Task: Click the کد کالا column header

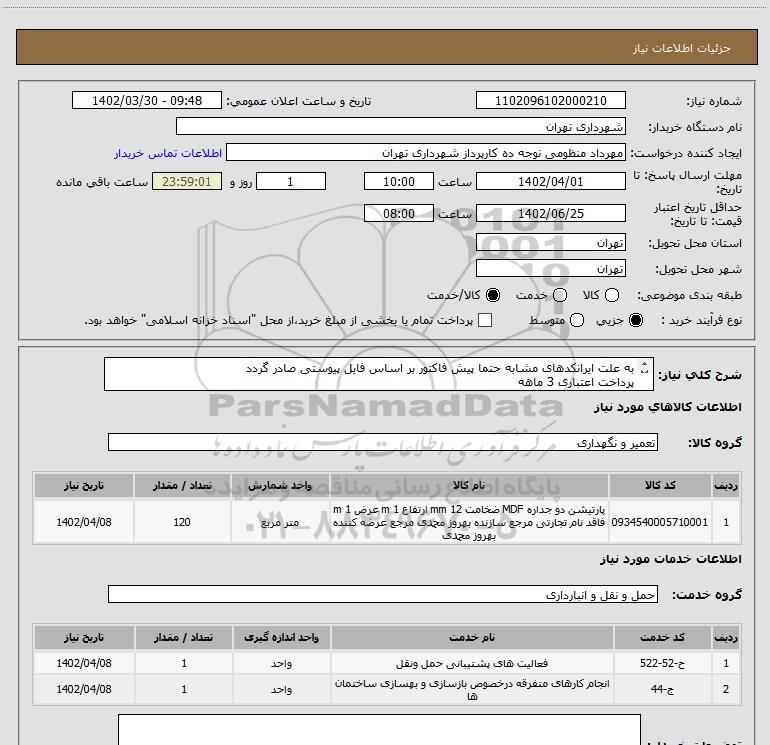Action: (660, 486)
